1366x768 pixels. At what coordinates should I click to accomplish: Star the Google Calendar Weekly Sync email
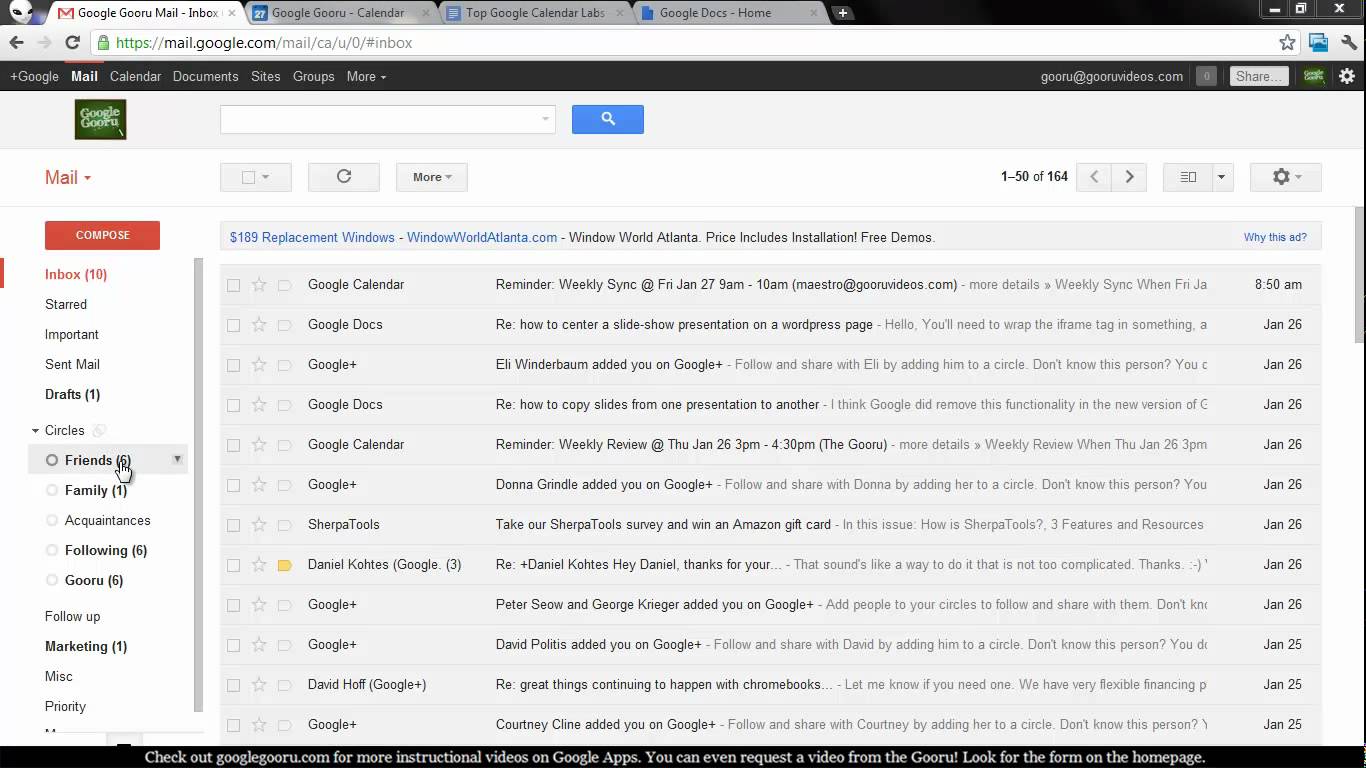coord(259,285)
